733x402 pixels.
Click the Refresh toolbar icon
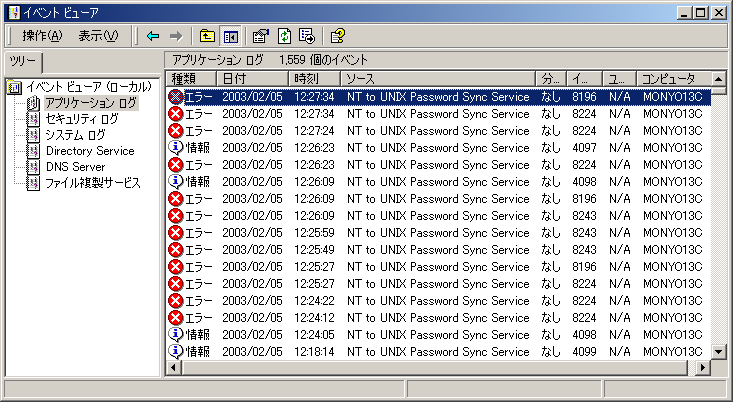284,36
